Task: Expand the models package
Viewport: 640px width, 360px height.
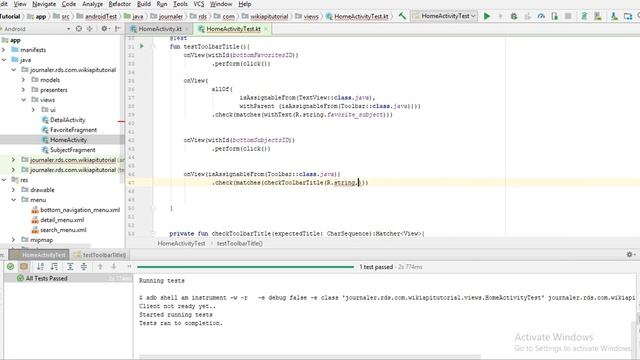Action: [24, 80]
